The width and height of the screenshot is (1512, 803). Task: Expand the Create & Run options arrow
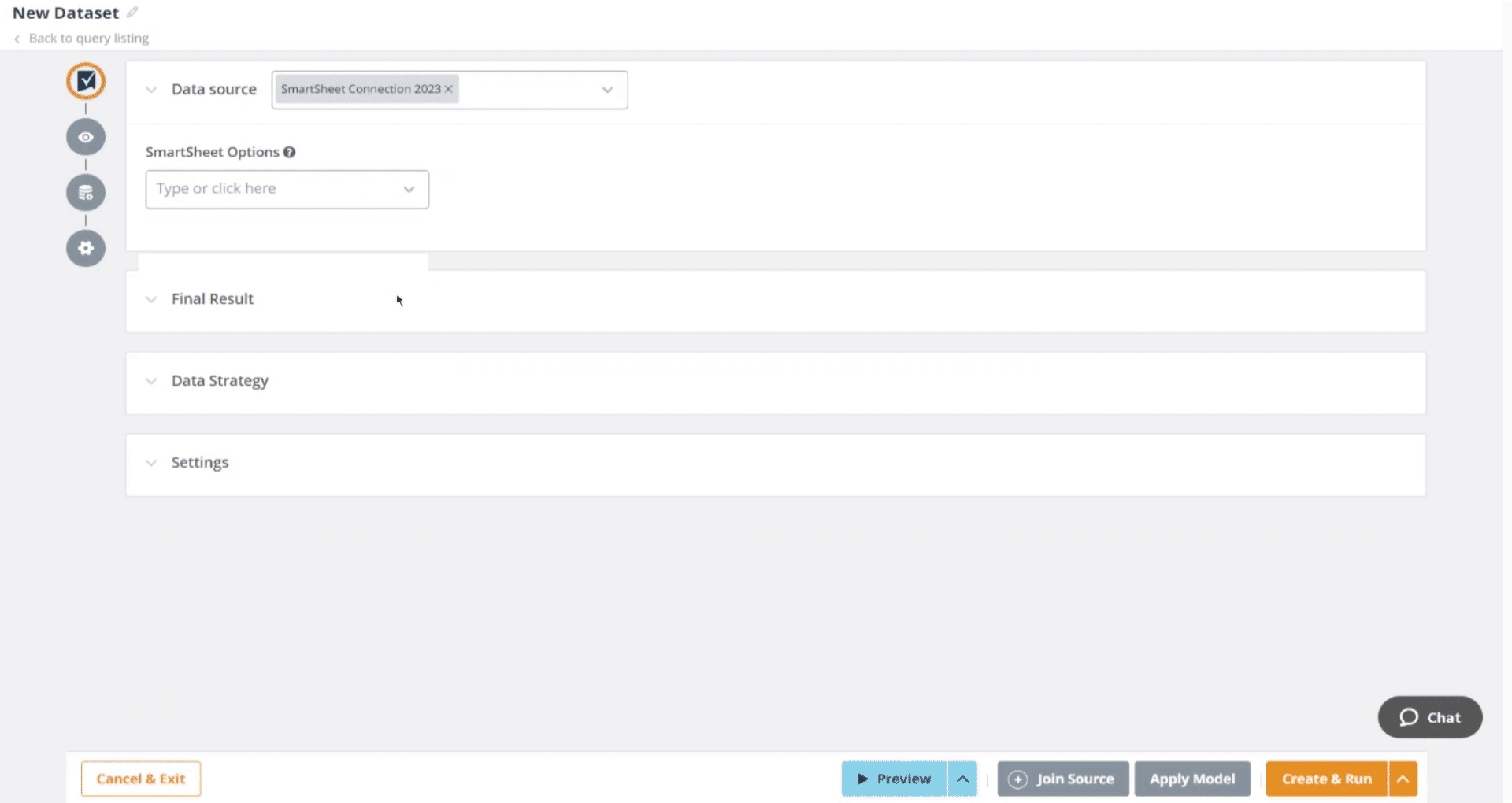1403,779
